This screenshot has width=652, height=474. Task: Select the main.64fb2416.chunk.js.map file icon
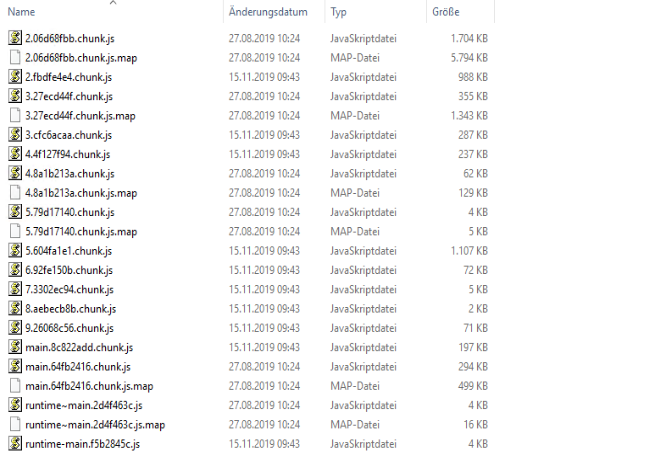pyautogui.click(x=15, y=385)
